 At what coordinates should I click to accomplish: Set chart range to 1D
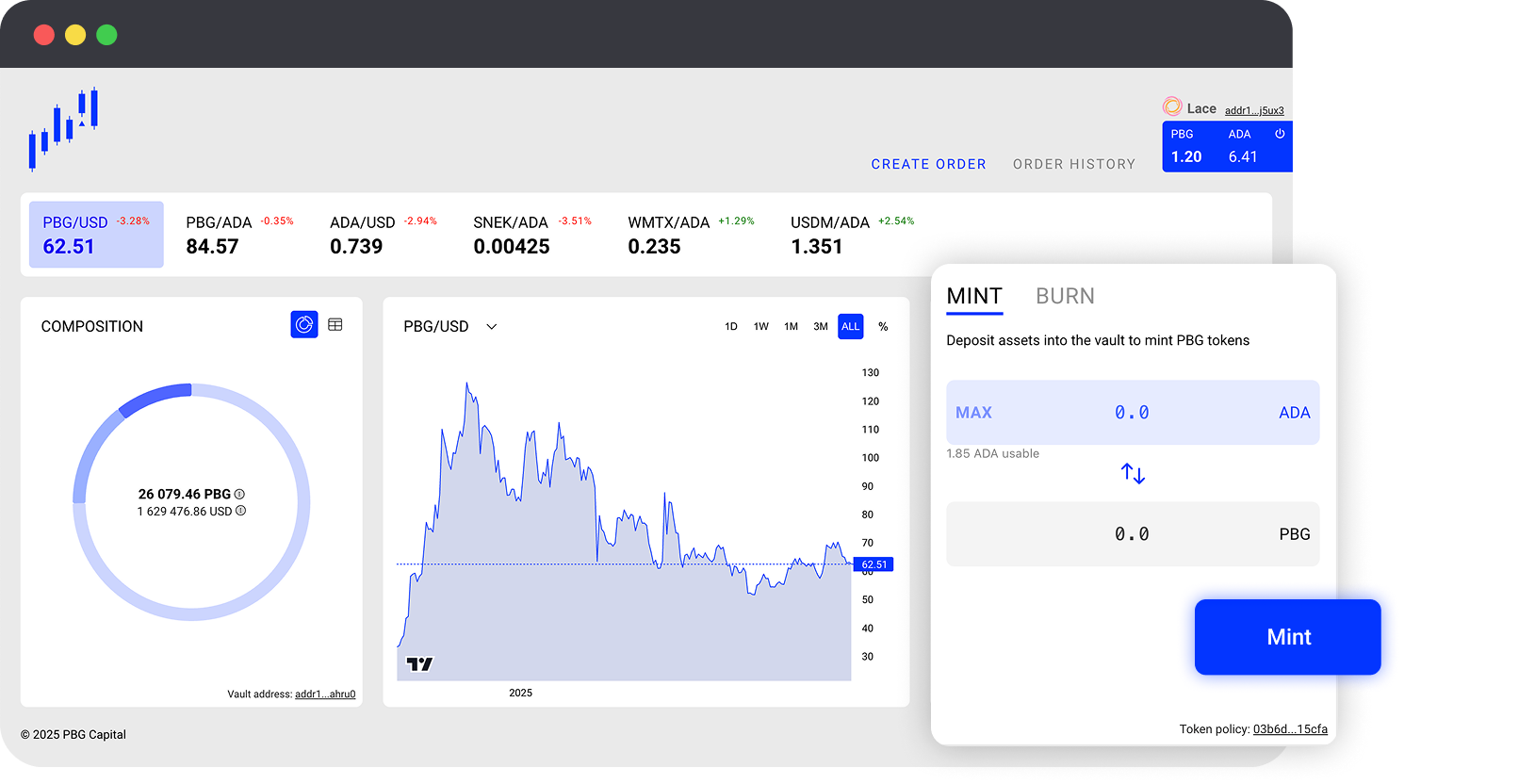pyautogui.click(x=731, y=327)
